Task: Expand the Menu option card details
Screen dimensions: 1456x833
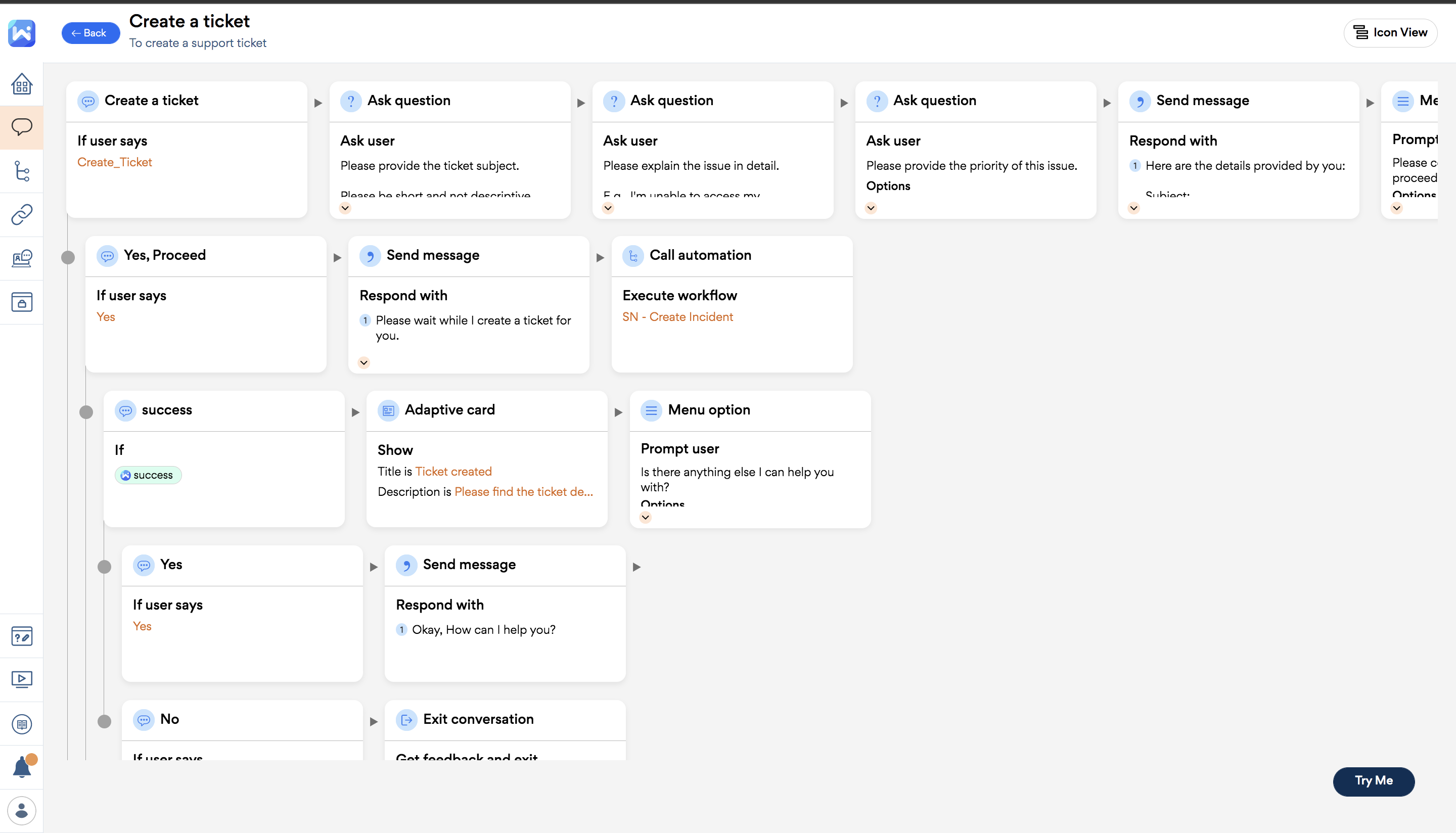Action: tap(645, 517)
